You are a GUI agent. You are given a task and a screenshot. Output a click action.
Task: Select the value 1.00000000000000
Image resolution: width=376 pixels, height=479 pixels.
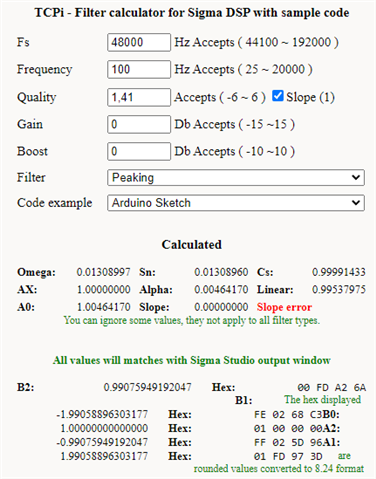click(104, 428)
